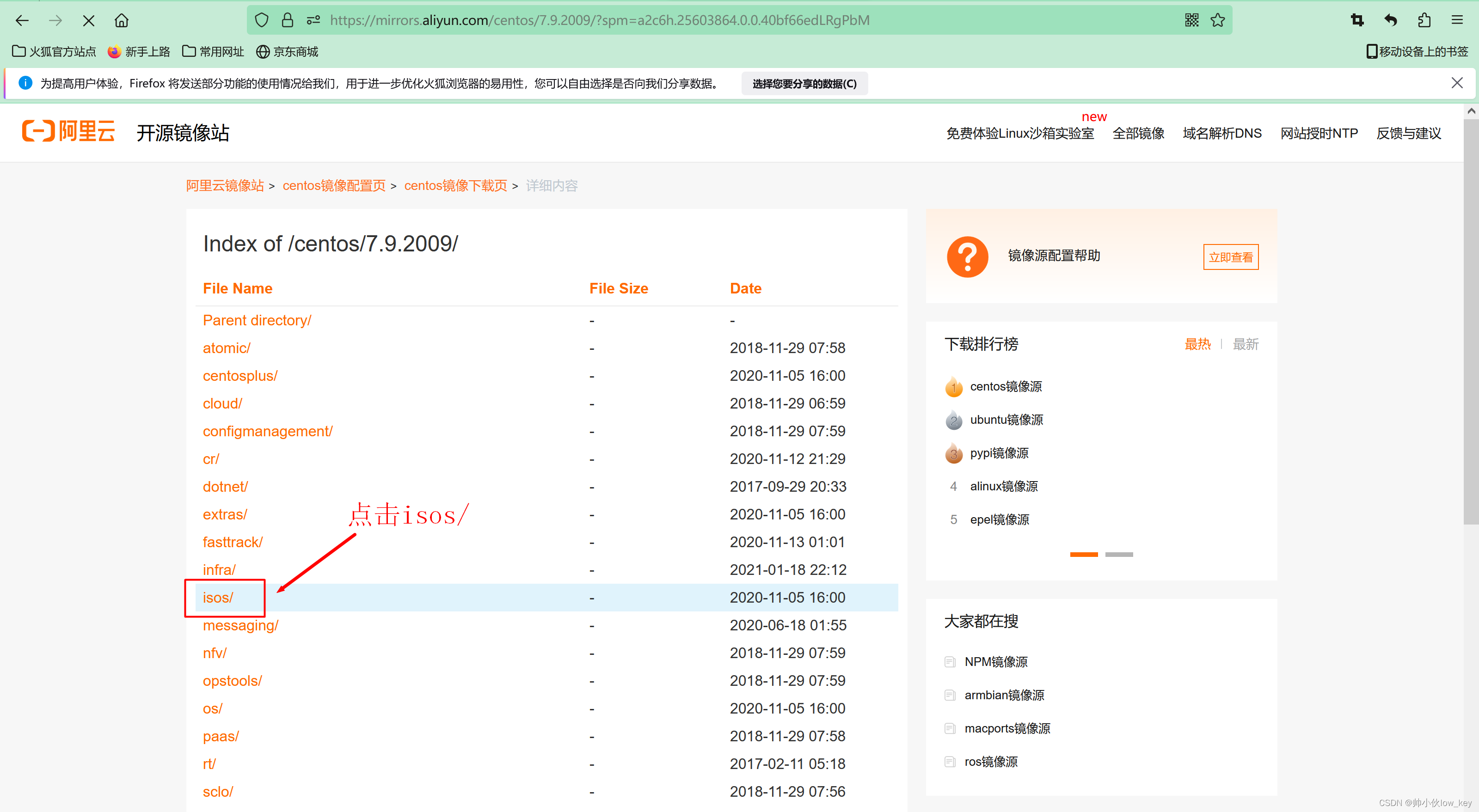View site security lock information
Viewport: 1479px width, 812px height.
288,21
